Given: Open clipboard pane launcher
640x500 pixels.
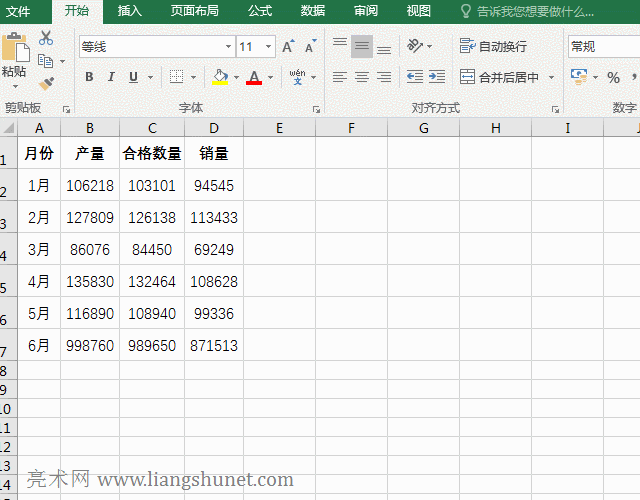Looking at the screenshot, I should (67, 109).
